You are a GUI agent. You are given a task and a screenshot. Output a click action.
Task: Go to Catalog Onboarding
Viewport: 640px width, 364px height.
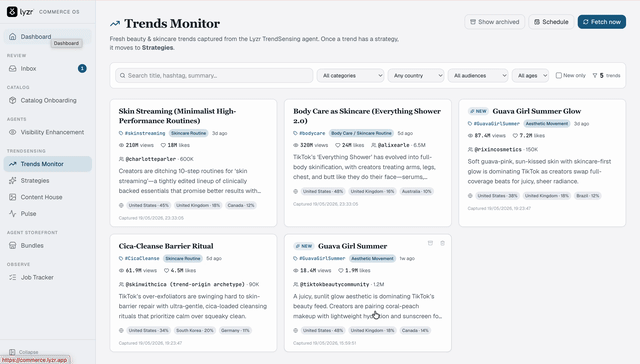[47, 100]
